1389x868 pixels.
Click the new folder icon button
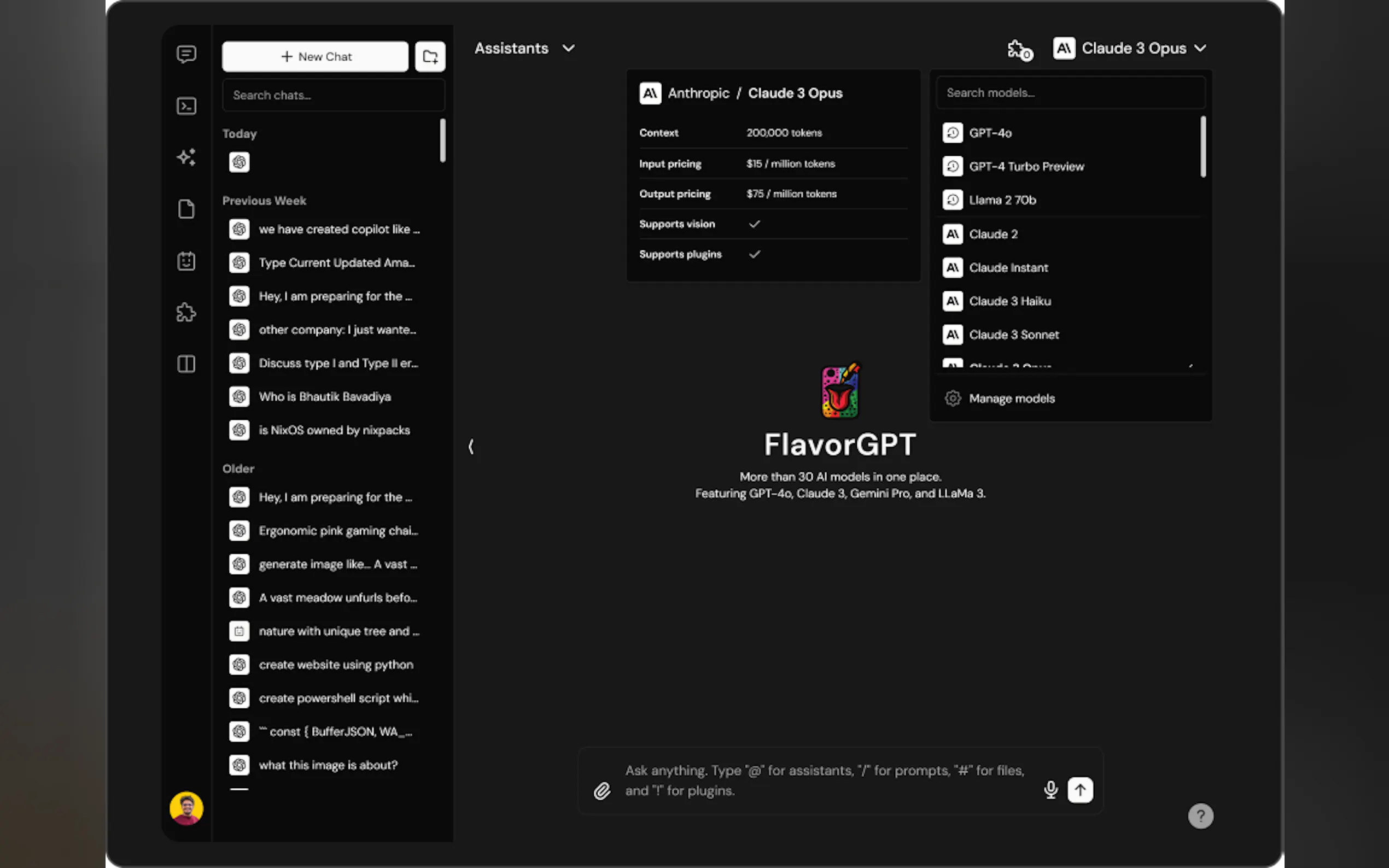(x=430, y=56)
